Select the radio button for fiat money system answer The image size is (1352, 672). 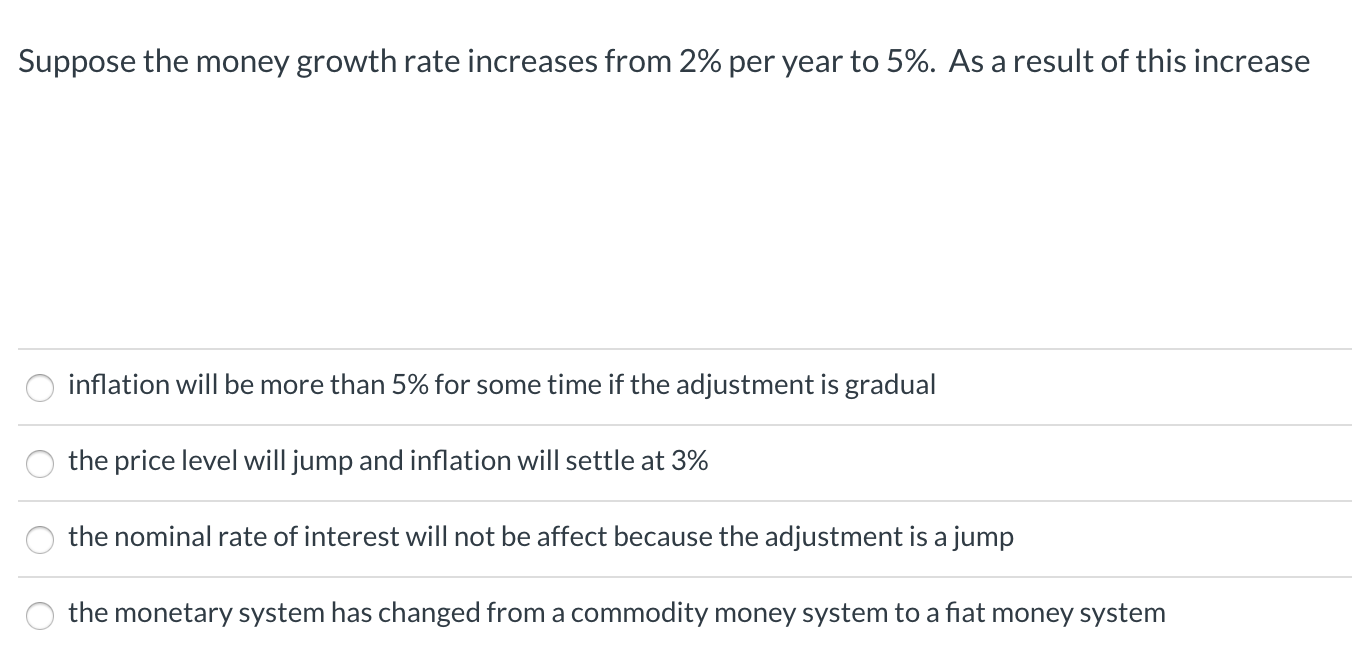[x=40, y=615]
